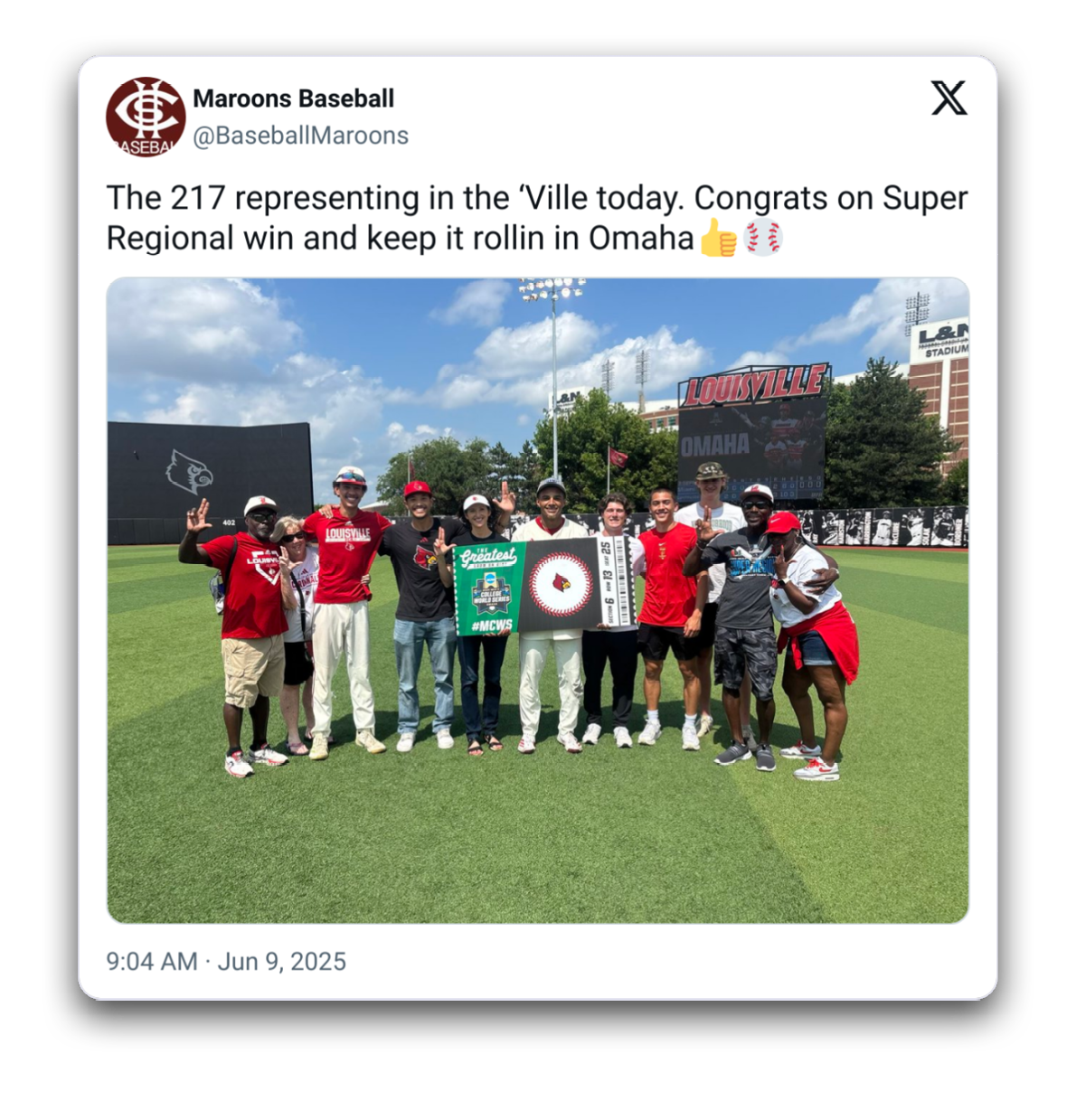Click the cardinal logo on the black outfield wall
The width and height of the screenshot is (1076, 1120).
click(x=188, y=471)
